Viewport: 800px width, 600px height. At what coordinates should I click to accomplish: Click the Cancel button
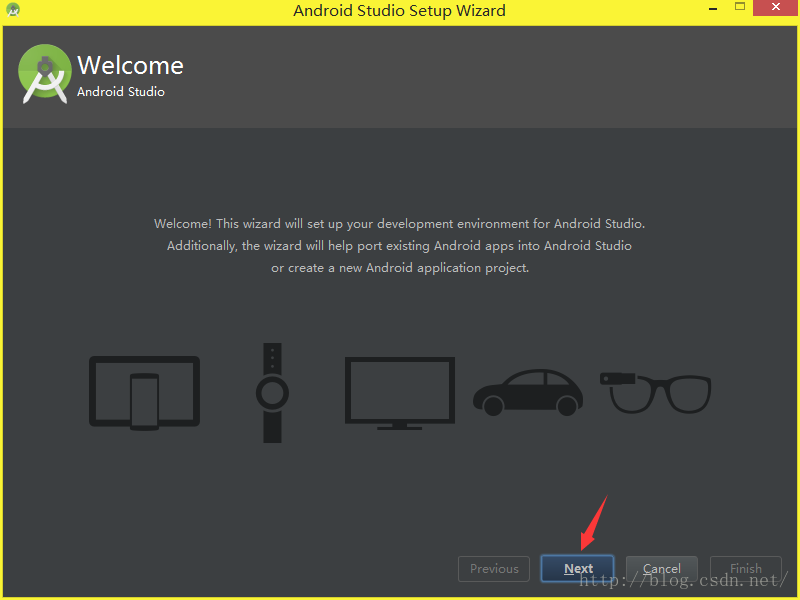pyautogui.click(x=661, y=568)
